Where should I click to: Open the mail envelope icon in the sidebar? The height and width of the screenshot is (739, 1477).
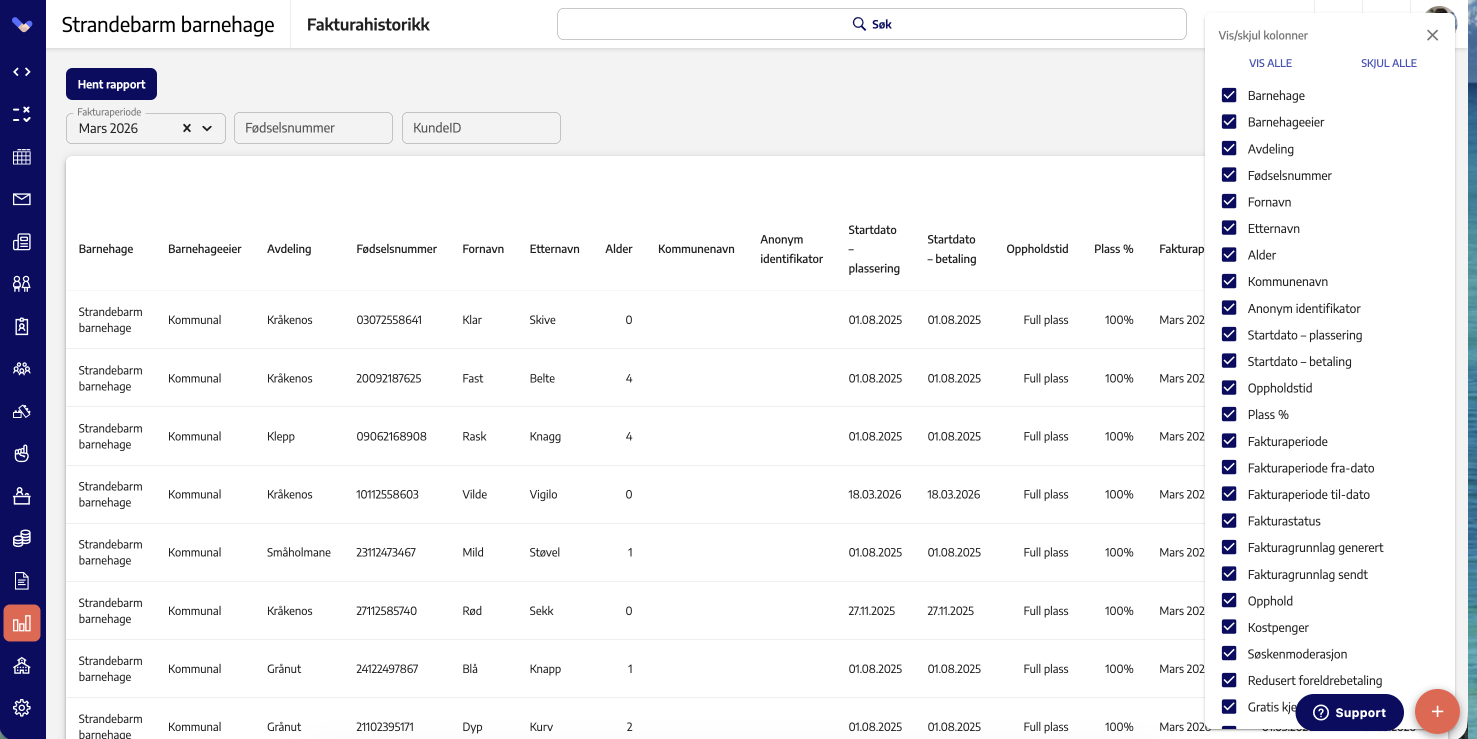coord(22,199)
